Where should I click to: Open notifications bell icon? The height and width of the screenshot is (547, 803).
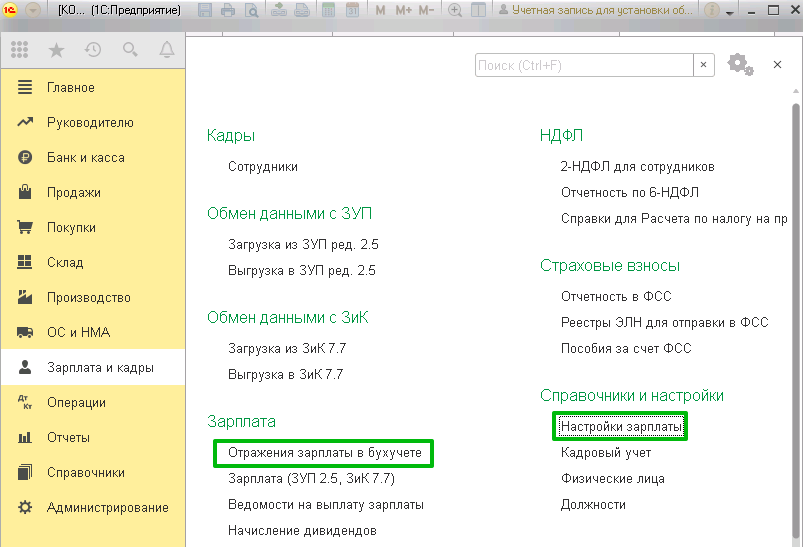[166, 50]
